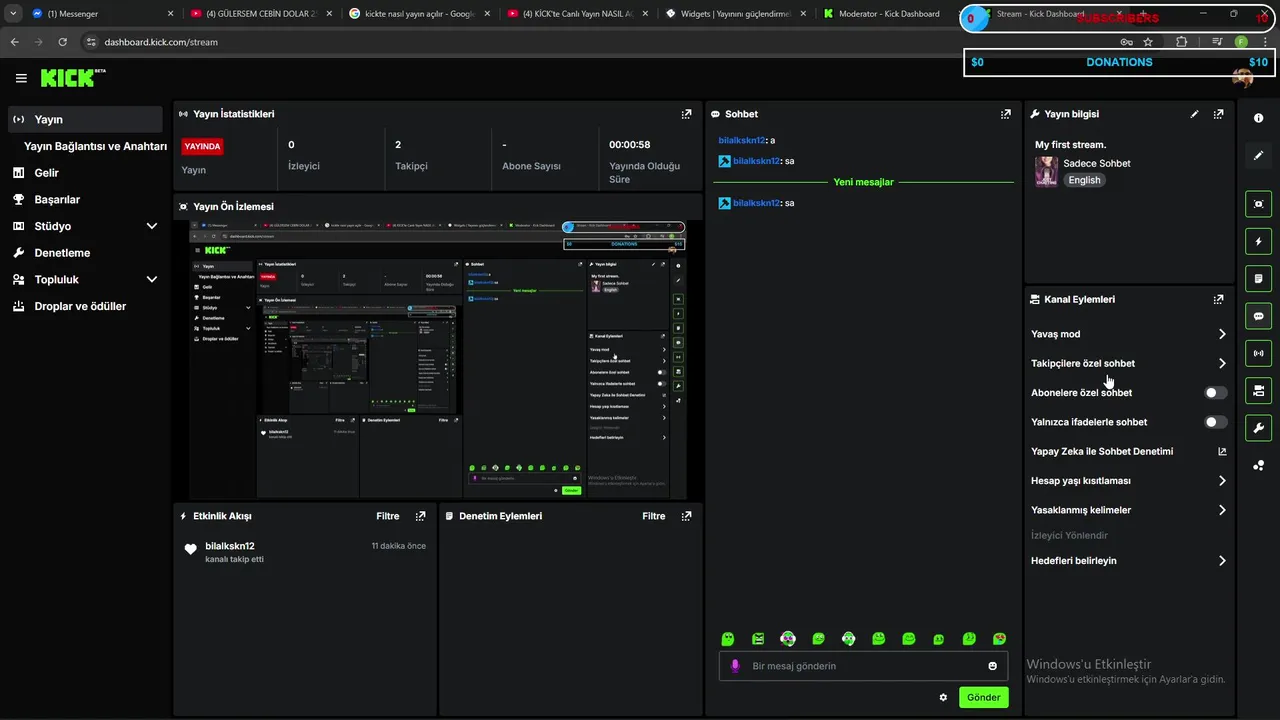This screenshot has height=720, width=1280.
Task: Click the English language tag
Action: (1084, 180)
